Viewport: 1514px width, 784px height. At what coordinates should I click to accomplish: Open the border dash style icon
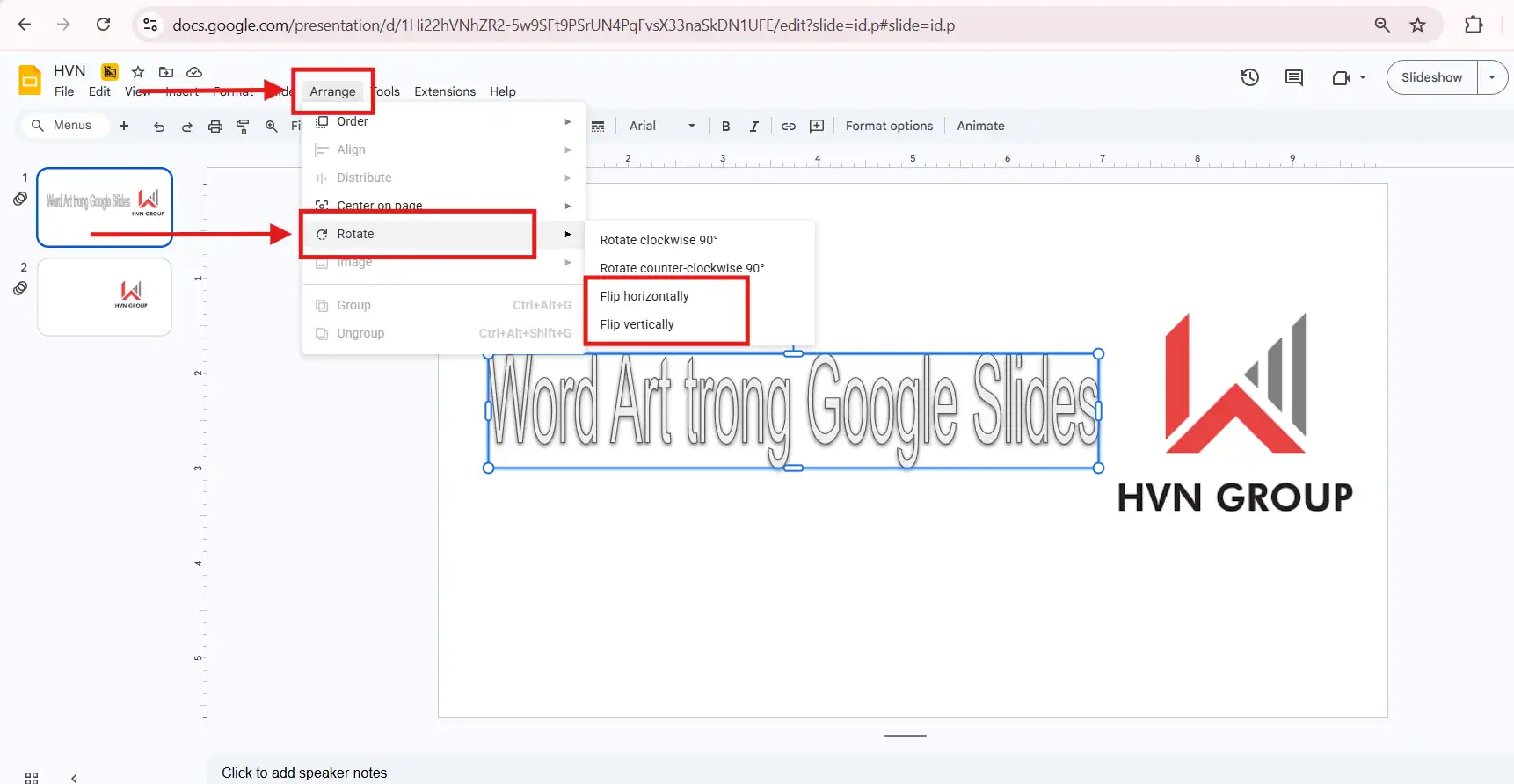pyautogui.click(x=598, y=127)
